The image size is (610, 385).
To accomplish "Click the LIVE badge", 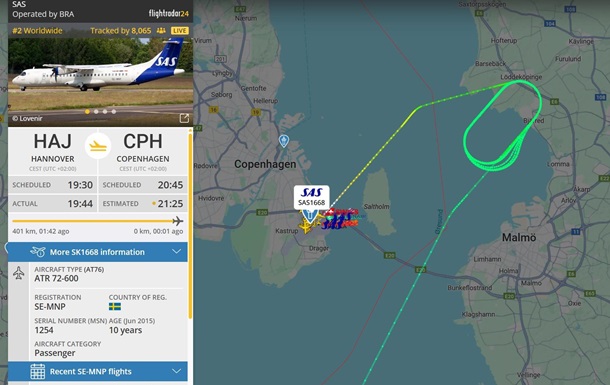I will coord(180,31).
